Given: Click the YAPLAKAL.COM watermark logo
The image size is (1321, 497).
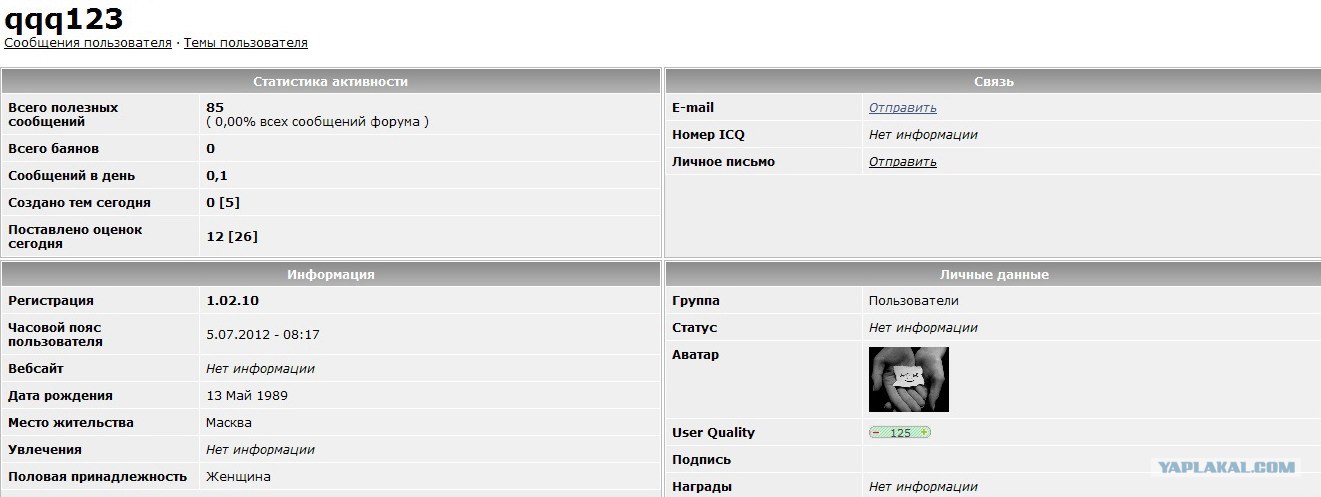Looking at the screenshot, I should (1226, 466).
